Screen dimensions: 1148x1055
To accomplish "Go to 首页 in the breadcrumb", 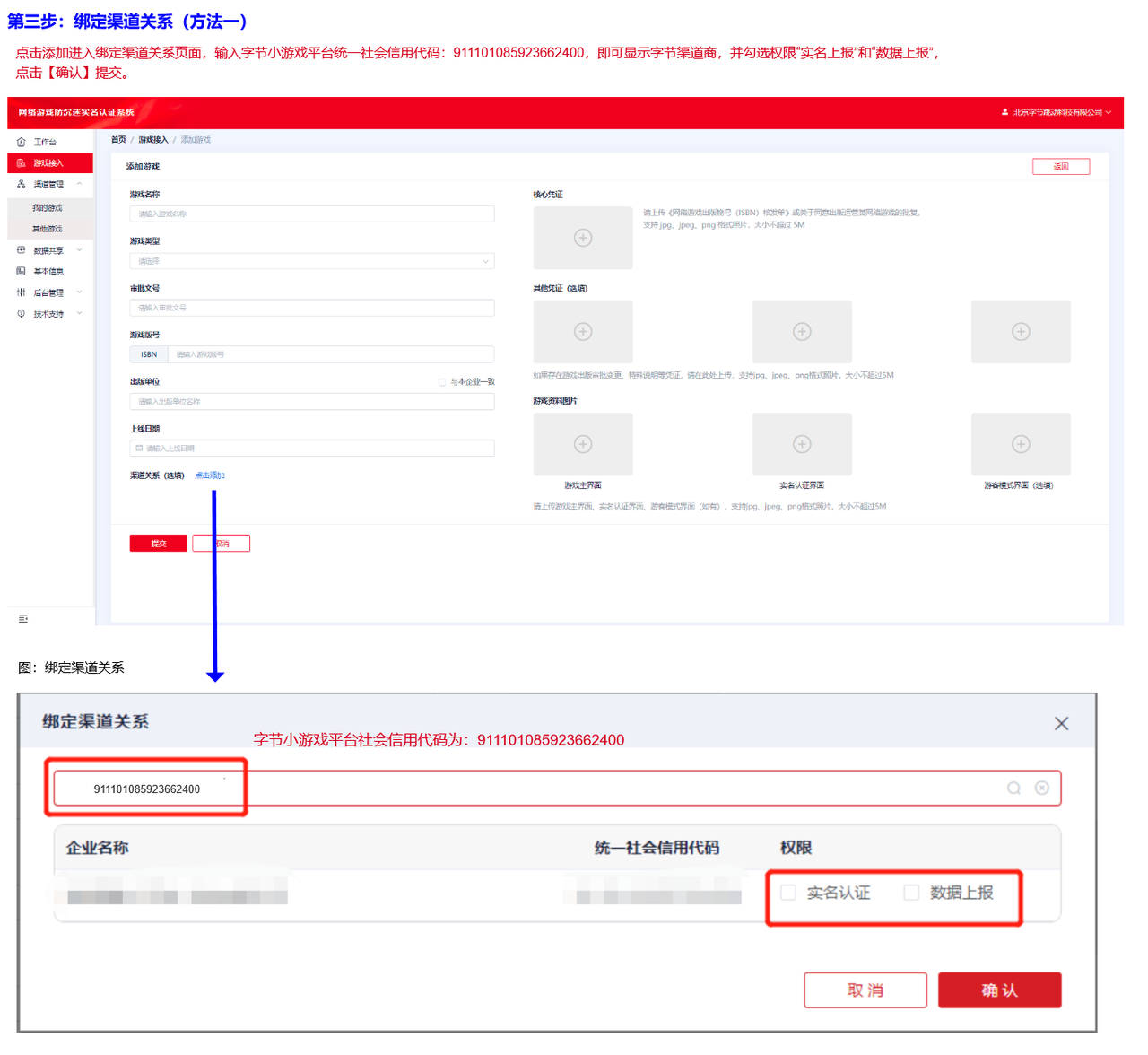I will (118, 140).
